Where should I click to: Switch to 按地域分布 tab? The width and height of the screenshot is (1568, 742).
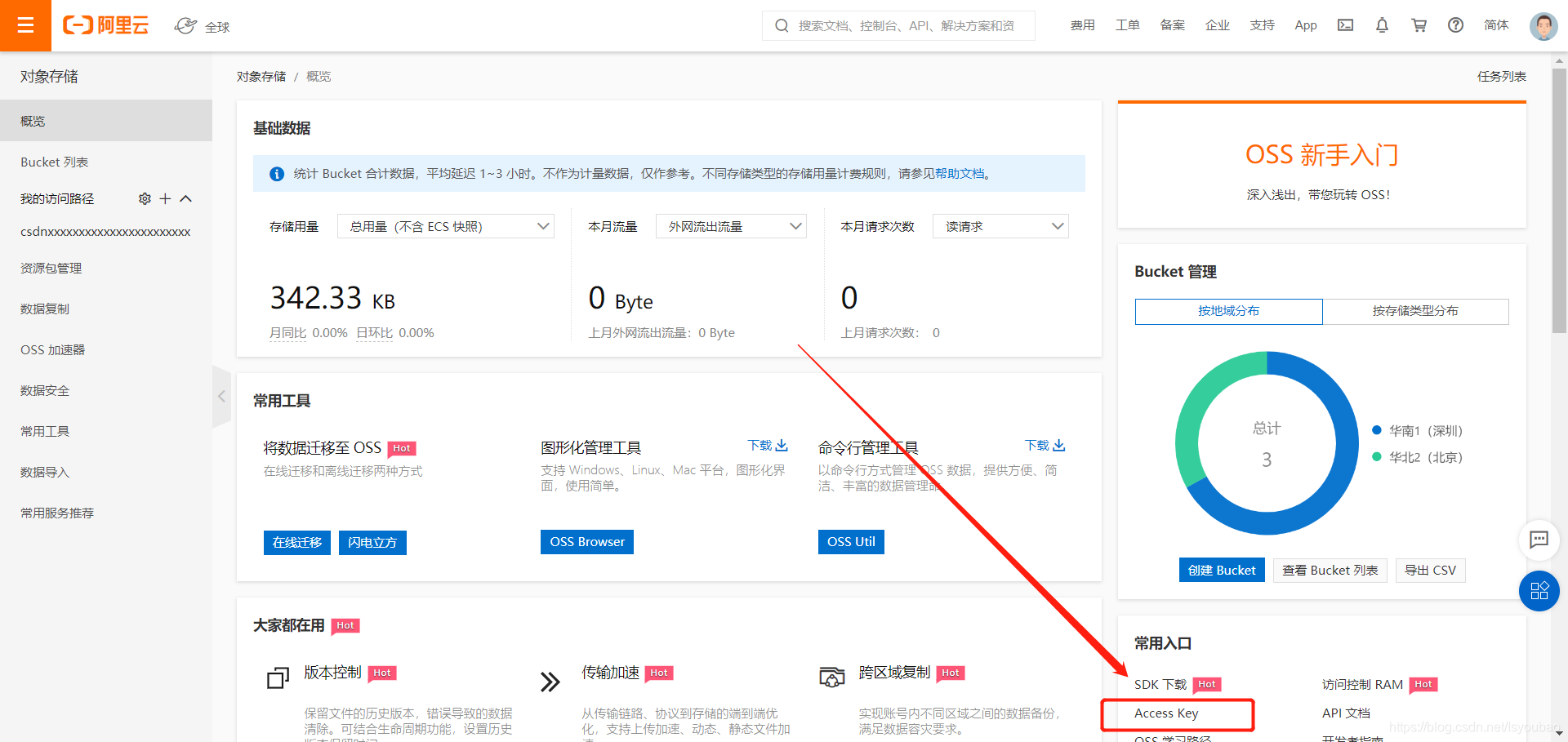point(1228,311)
